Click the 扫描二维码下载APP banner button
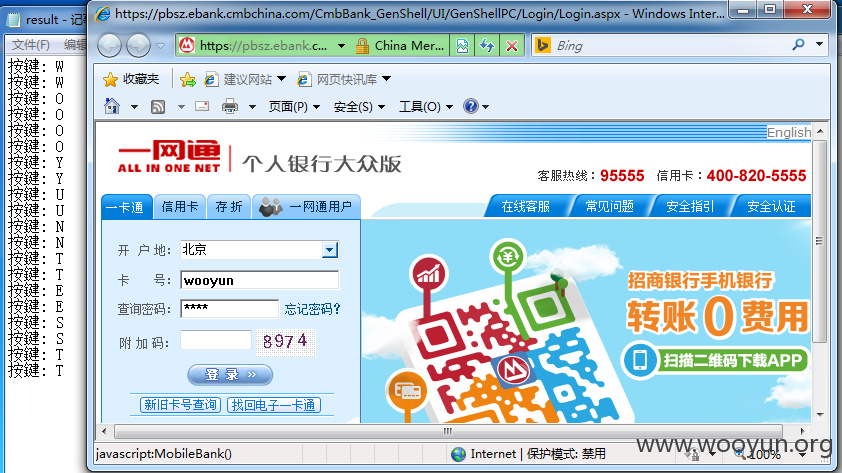 [x=715, y=360]
